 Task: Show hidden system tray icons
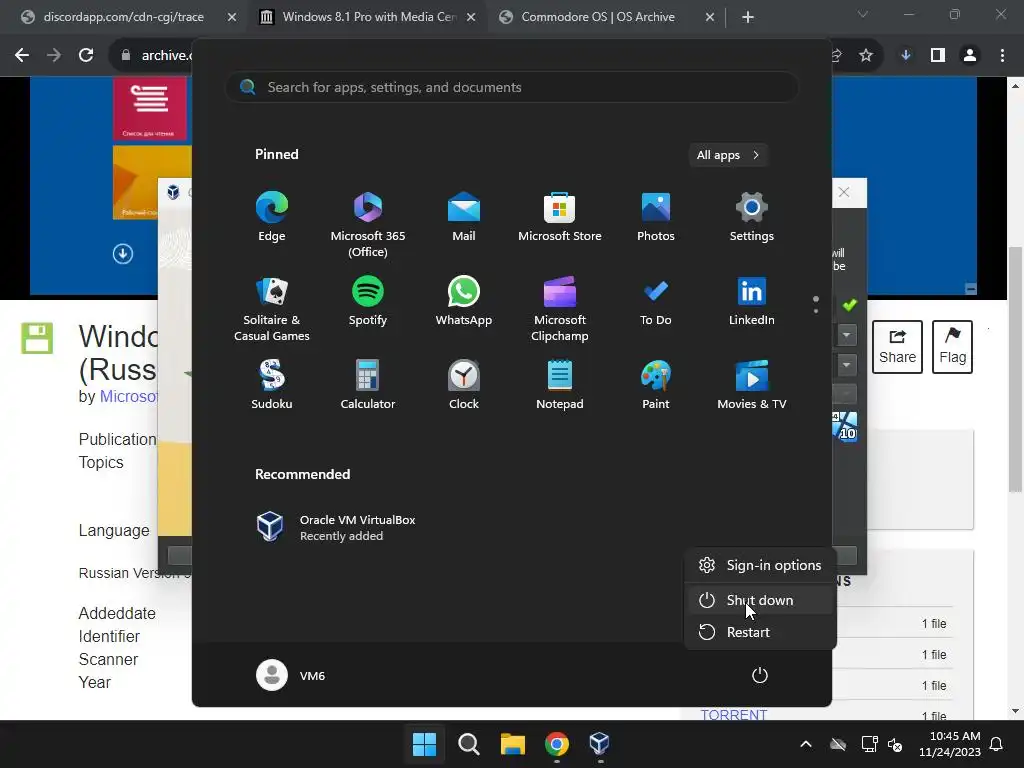pos(806,744)
